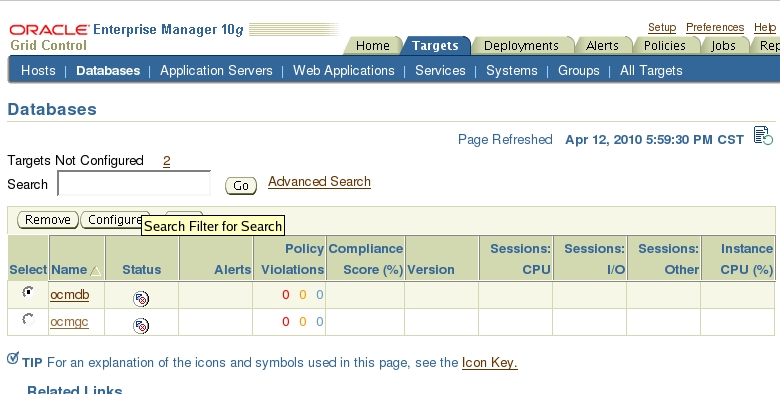Image resolution: width=780 pixels, height=394 pixels.
Task: Open the Groups subtab
Action: pos(579,71)
